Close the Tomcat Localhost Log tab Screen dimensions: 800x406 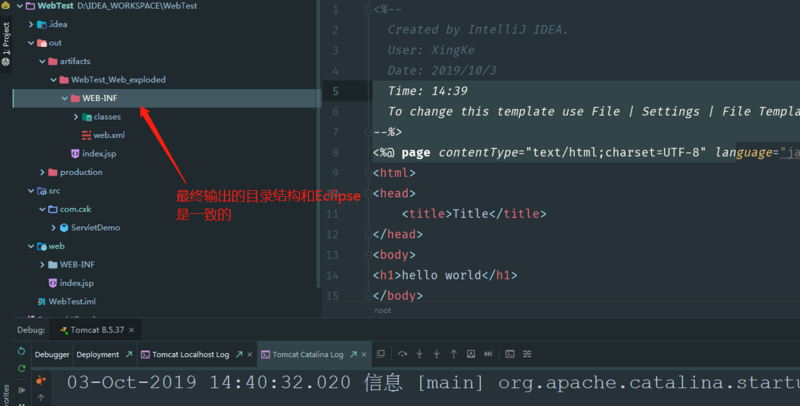(249, 354)
